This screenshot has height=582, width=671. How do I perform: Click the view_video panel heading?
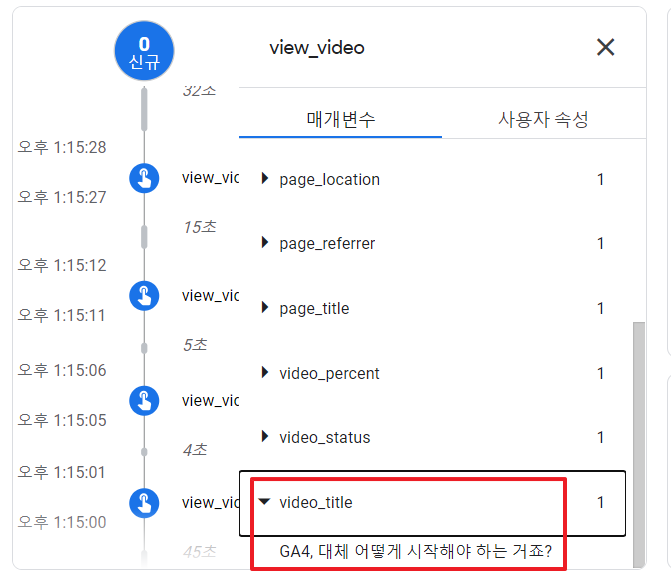[x=317, y=48]
